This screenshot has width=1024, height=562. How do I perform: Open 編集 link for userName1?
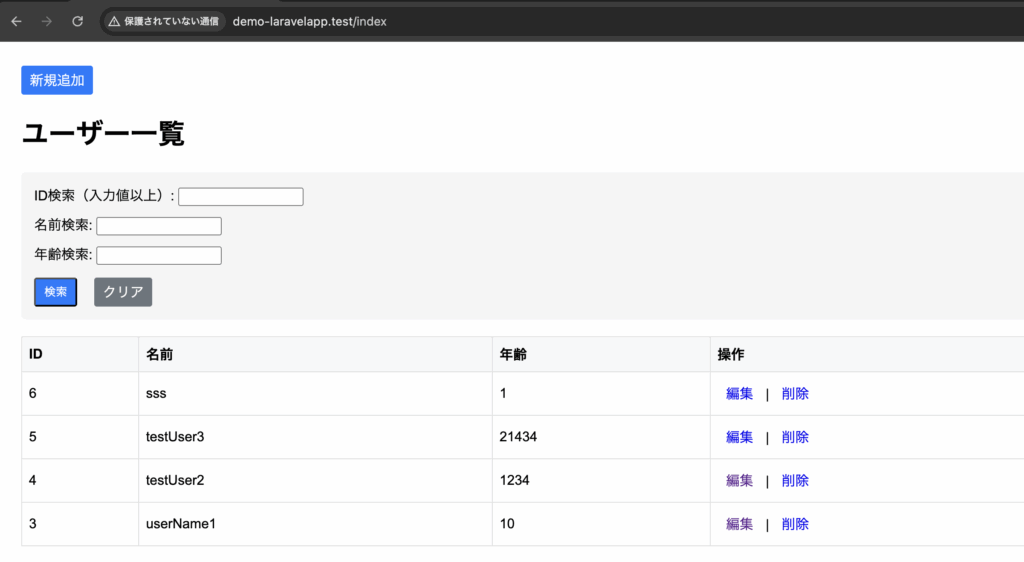(739, 524)
